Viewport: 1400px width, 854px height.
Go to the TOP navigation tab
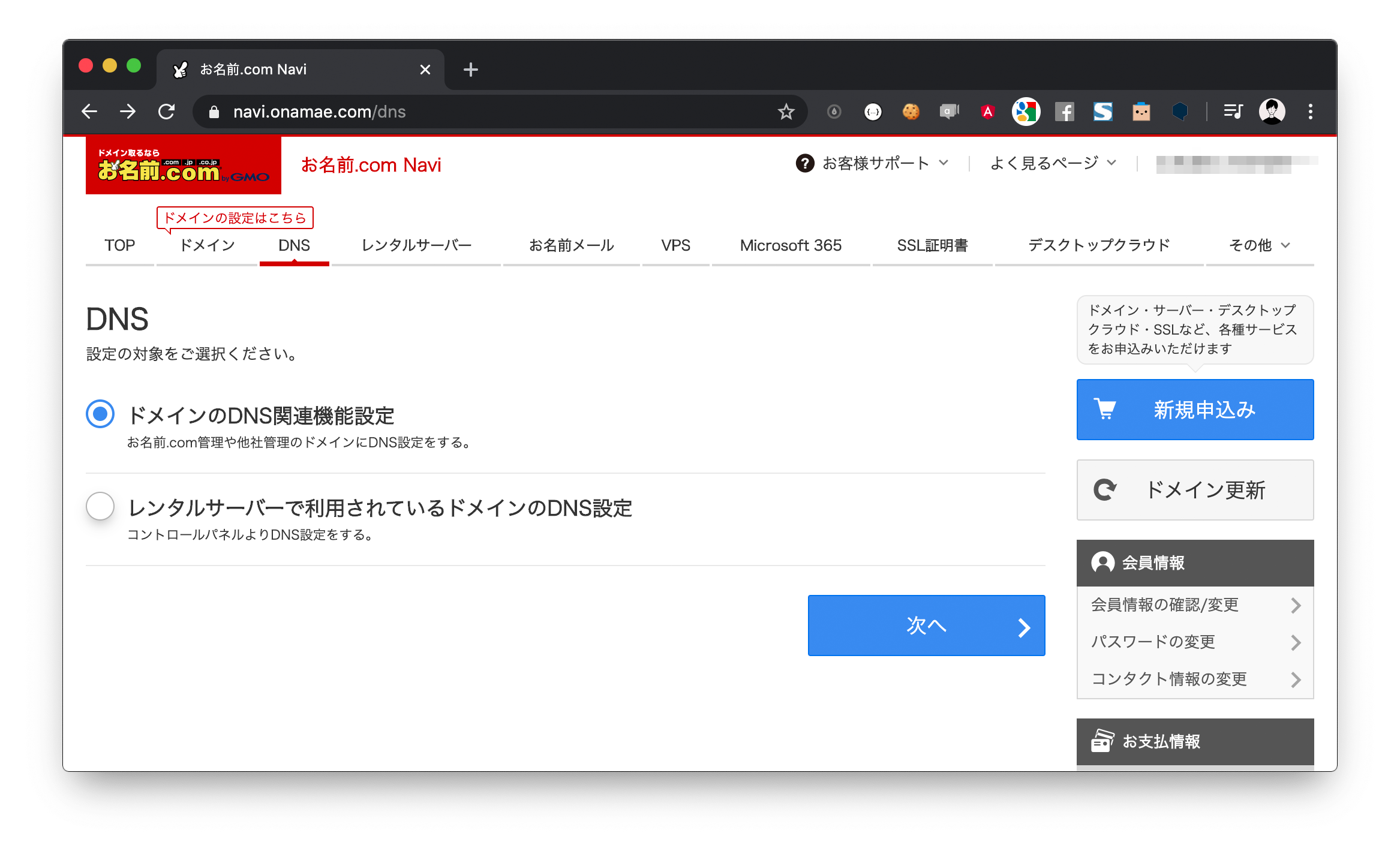pos(119,245)
